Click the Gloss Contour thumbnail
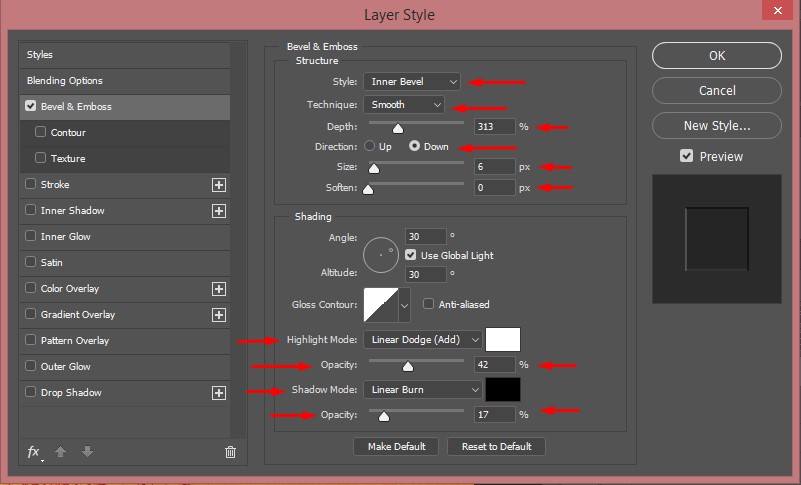The image size is (801, 485). tap(381, 305)
